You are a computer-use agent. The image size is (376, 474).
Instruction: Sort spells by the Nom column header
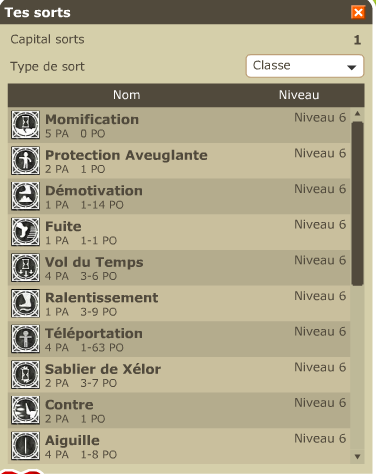tap(126, 95)
